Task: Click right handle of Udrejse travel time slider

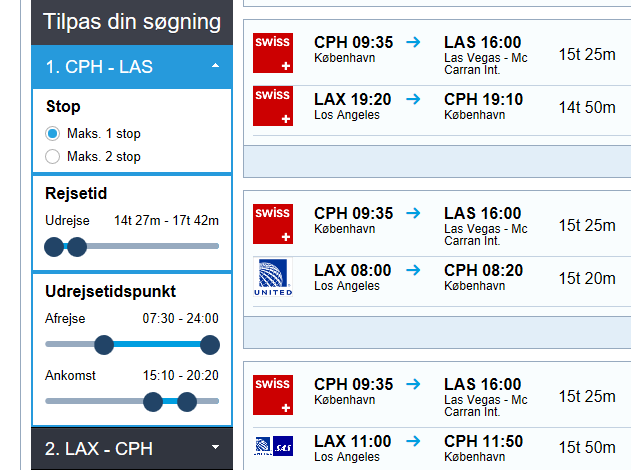Action: point(77,247)
